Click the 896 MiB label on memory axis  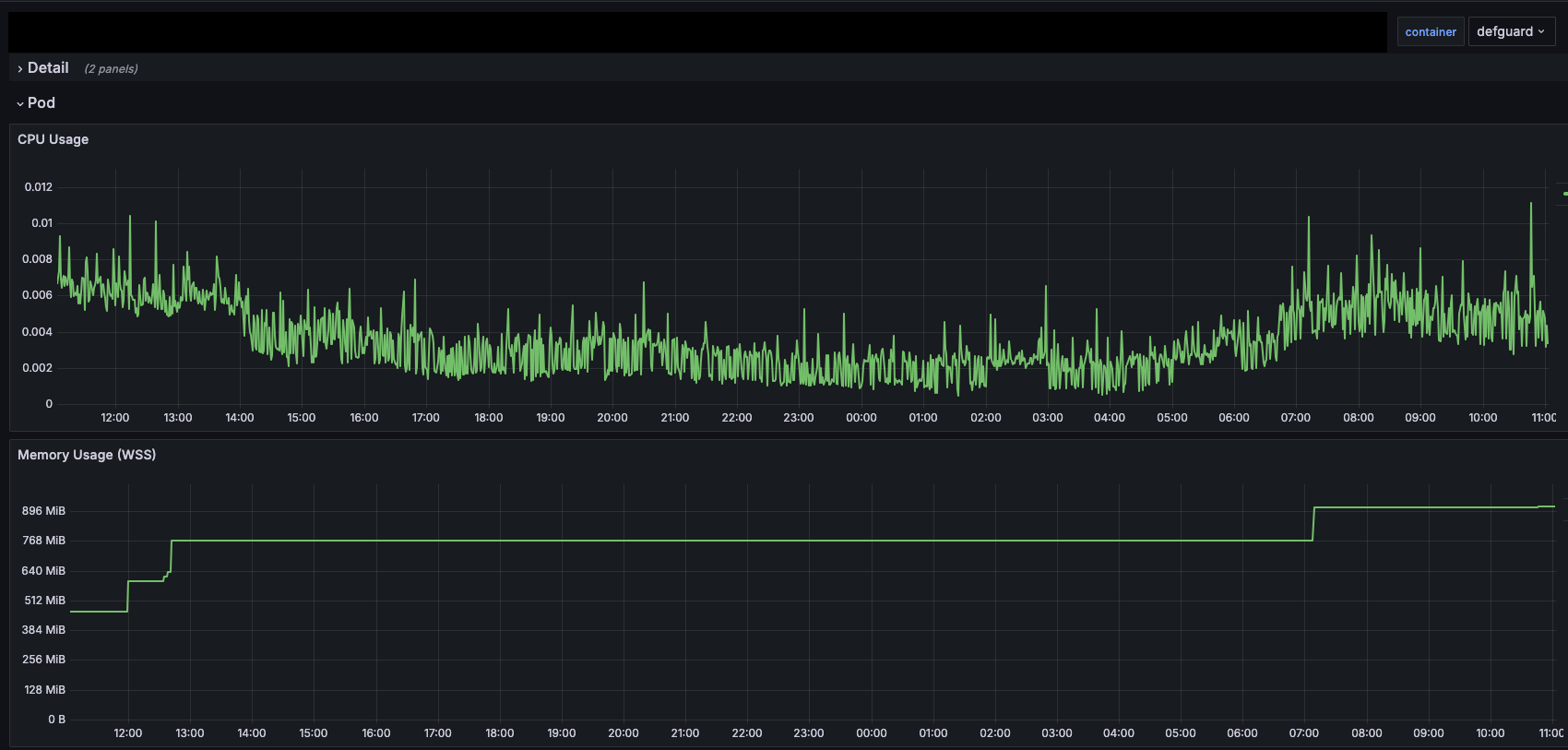click(x=43, y=511)
